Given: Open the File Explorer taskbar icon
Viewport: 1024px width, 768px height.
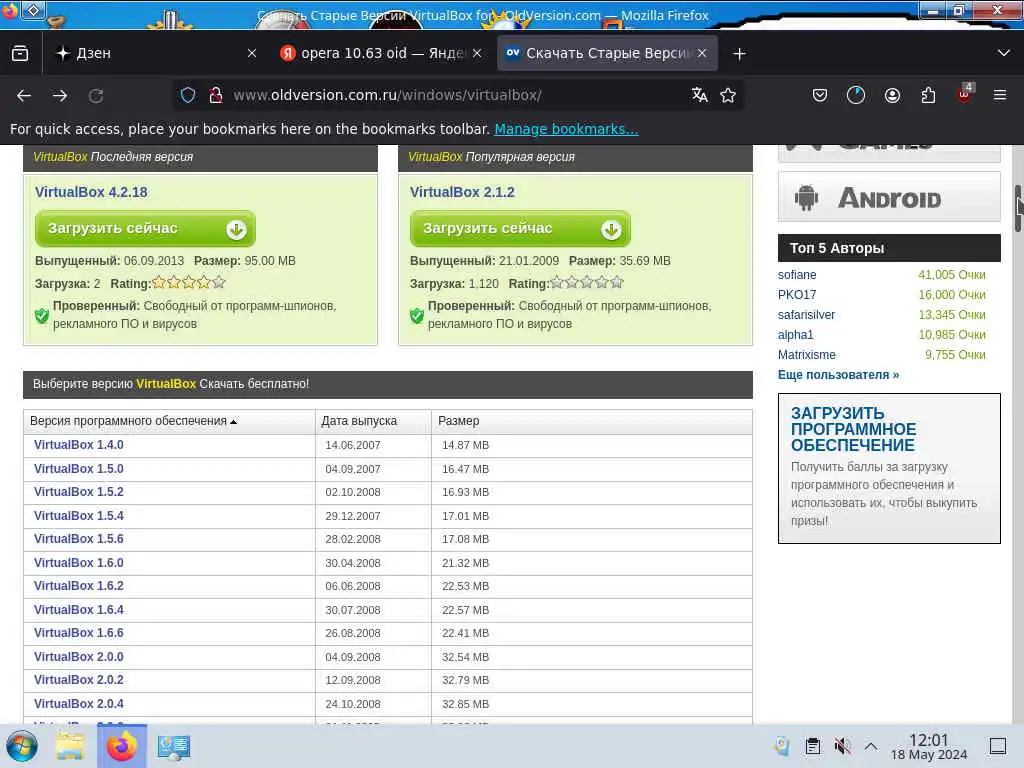Looking at the screenshot, I should (x=70, y=746).
